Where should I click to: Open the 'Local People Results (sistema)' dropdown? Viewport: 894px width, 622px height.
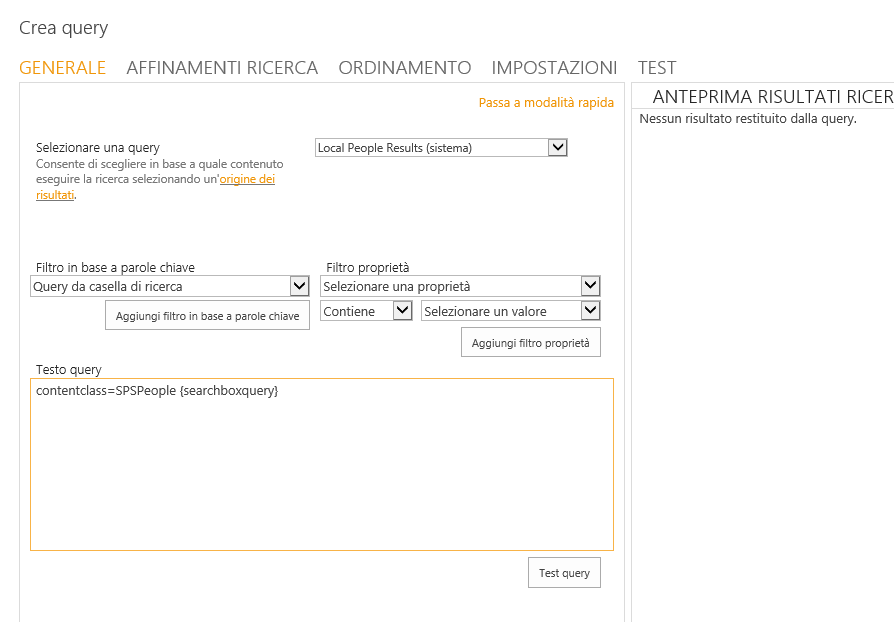click(441, 148)
